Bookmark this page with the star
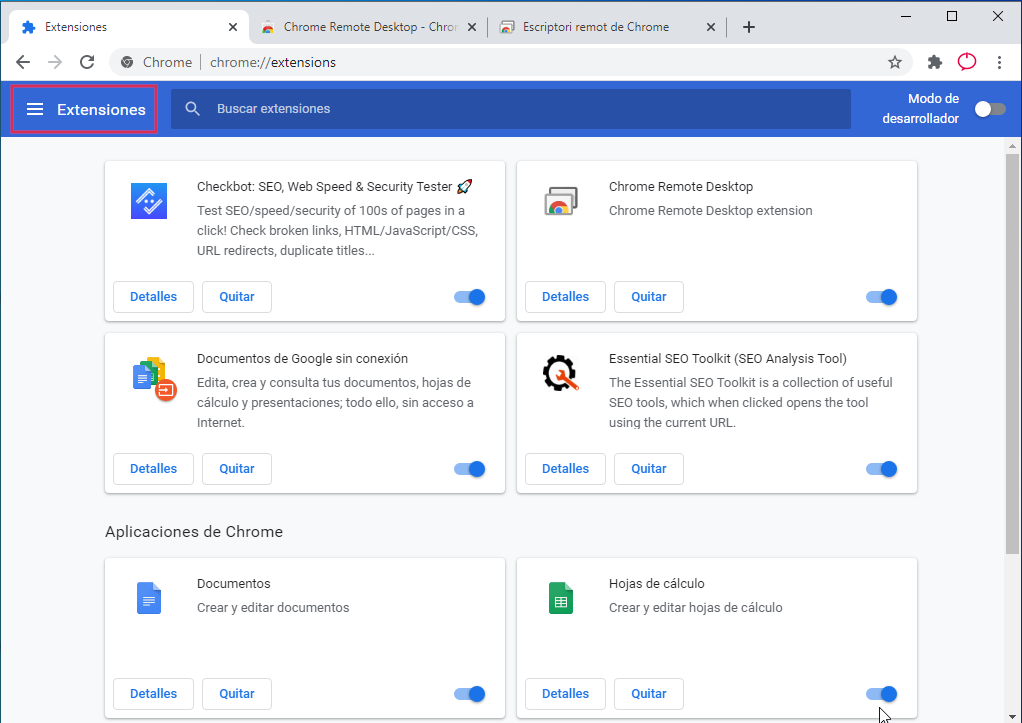The width and height of the screenshot is (1022, 723). pyautogui.click(x=895, y=62)
